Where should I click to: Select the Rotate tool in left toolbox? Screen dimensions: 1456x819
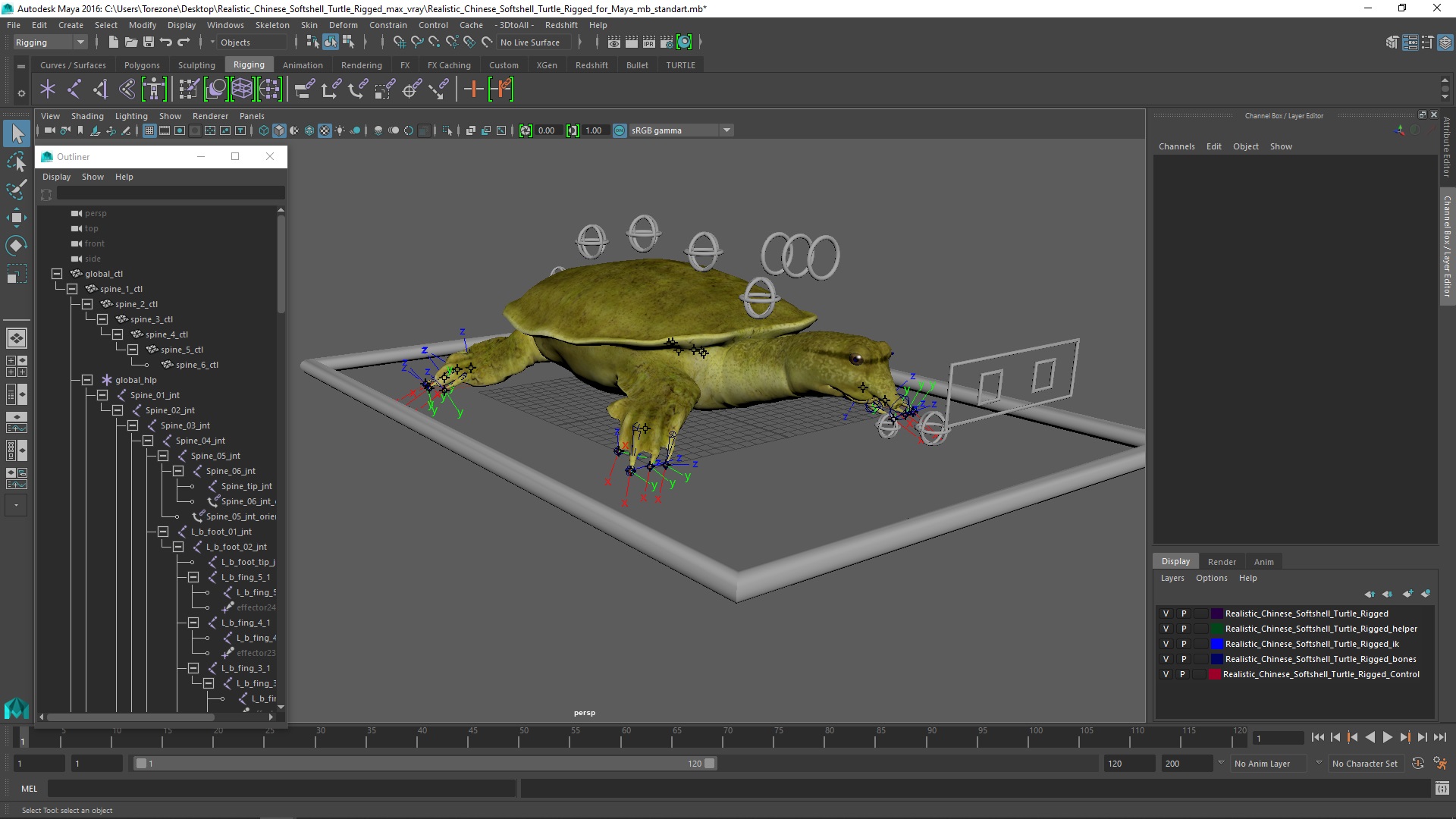(16, 246)
